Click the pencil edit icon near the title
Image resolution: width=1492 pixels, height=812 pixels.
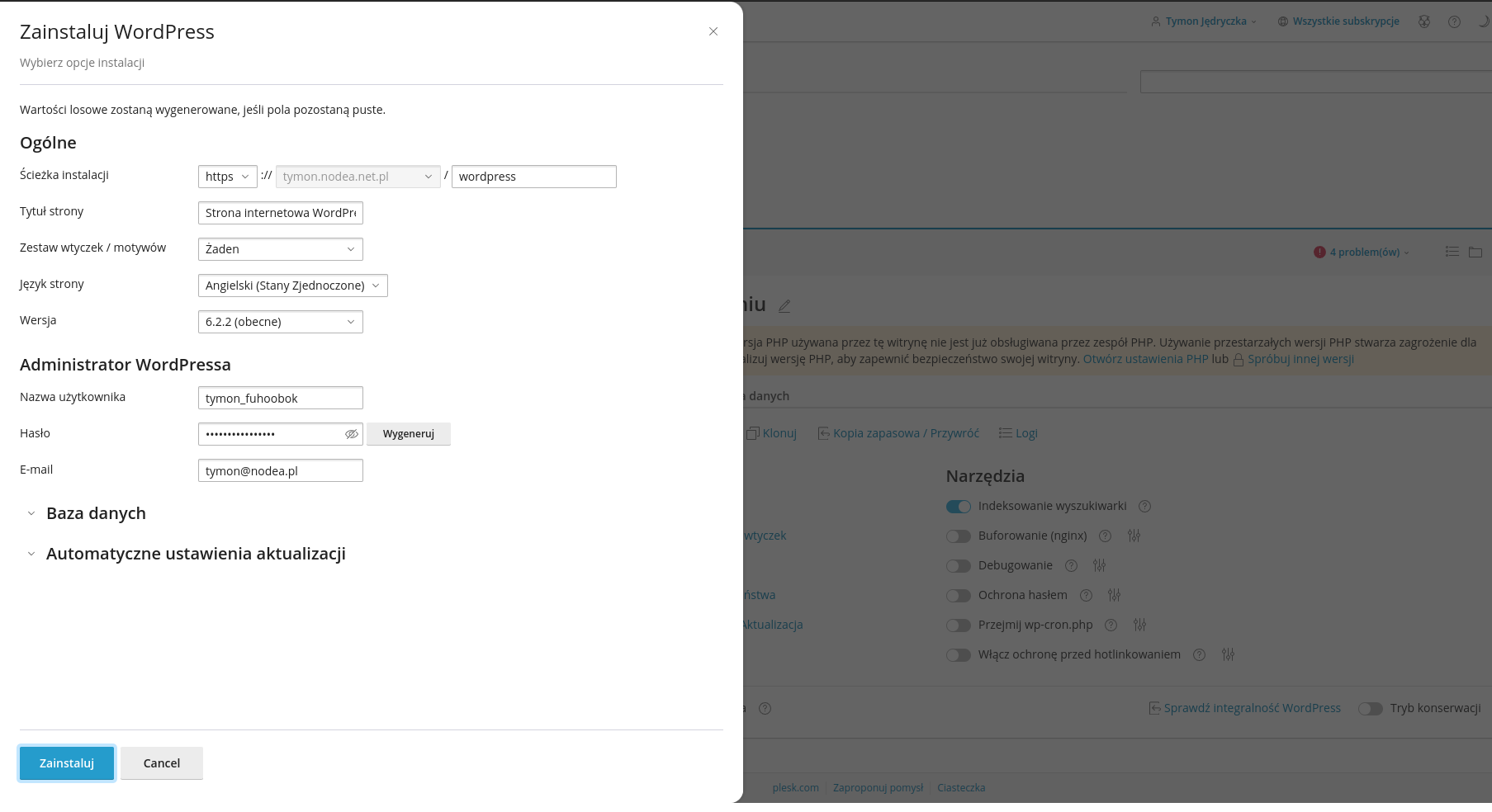[x=784, y=306]
